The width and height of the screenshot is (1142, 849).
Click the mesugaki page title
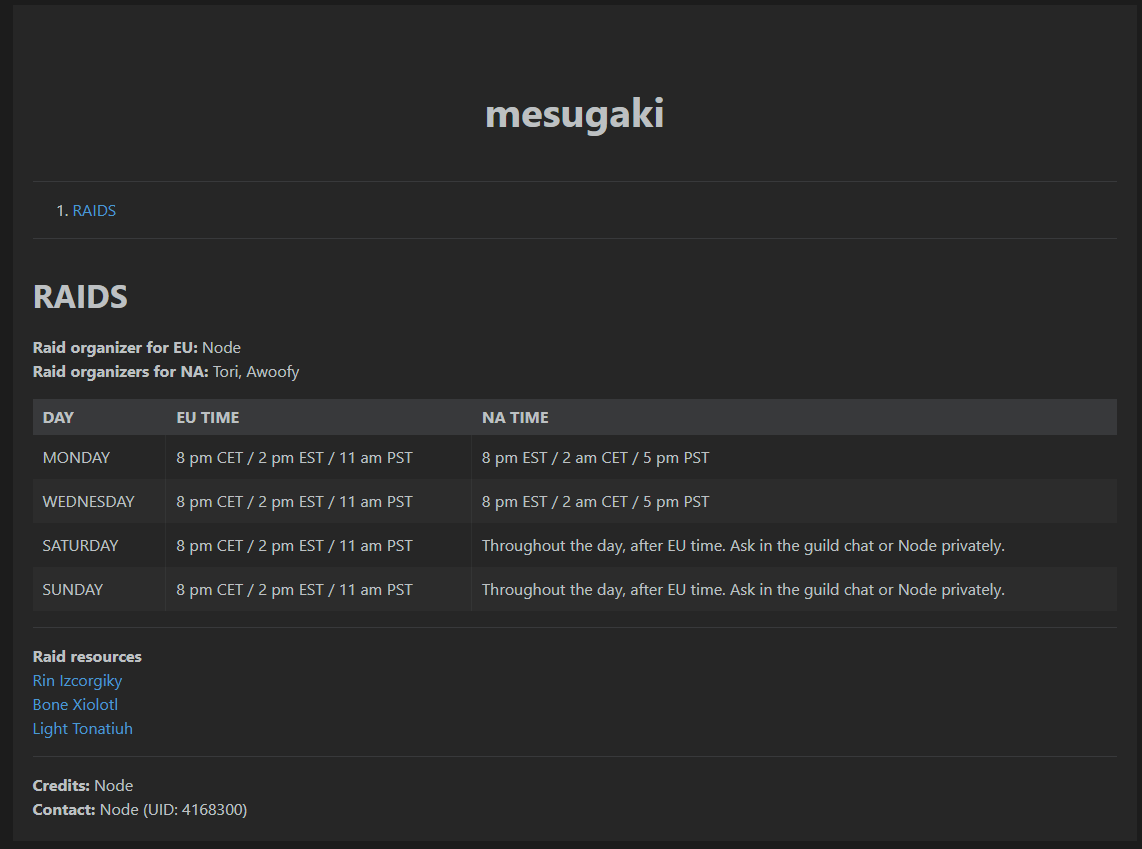tap(575, 114)
